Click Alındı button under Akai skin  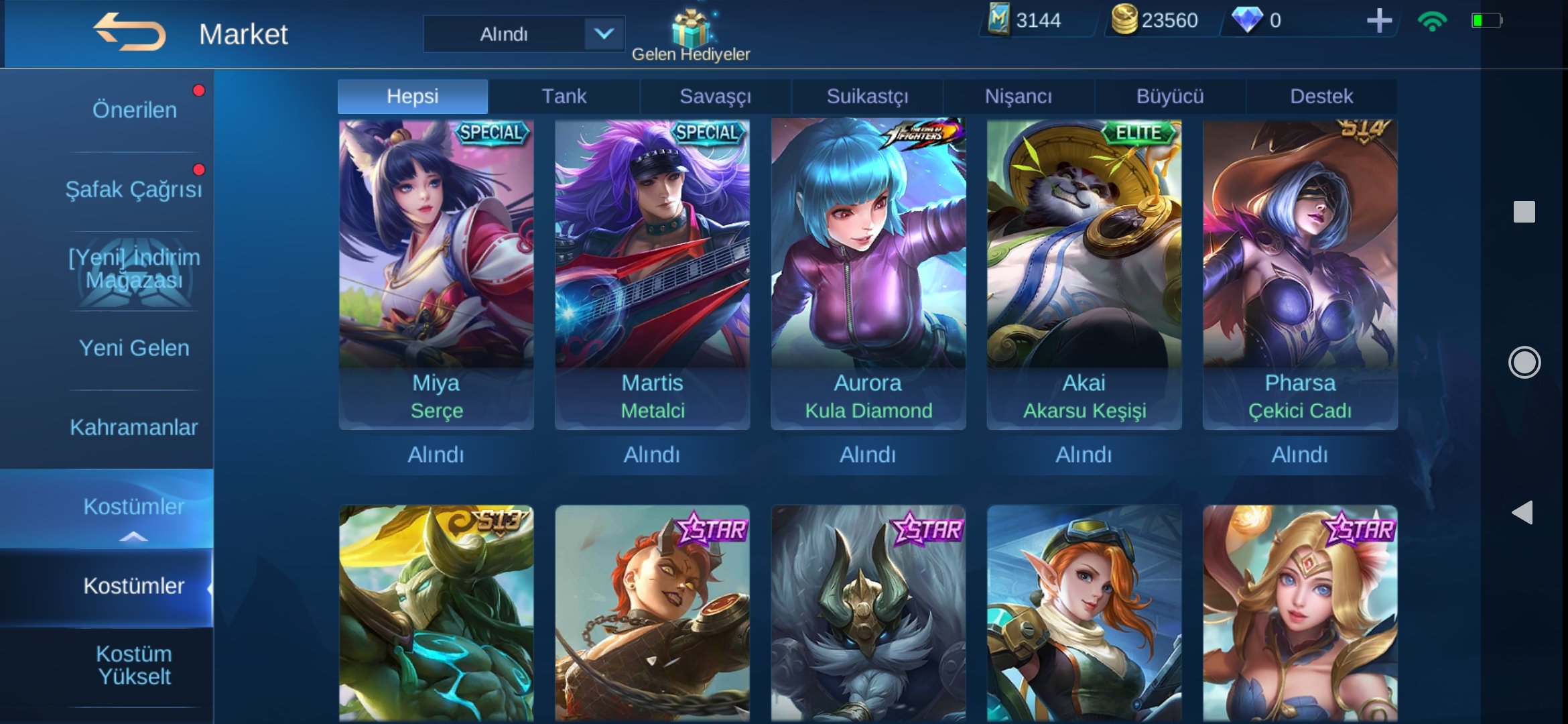1084,455
